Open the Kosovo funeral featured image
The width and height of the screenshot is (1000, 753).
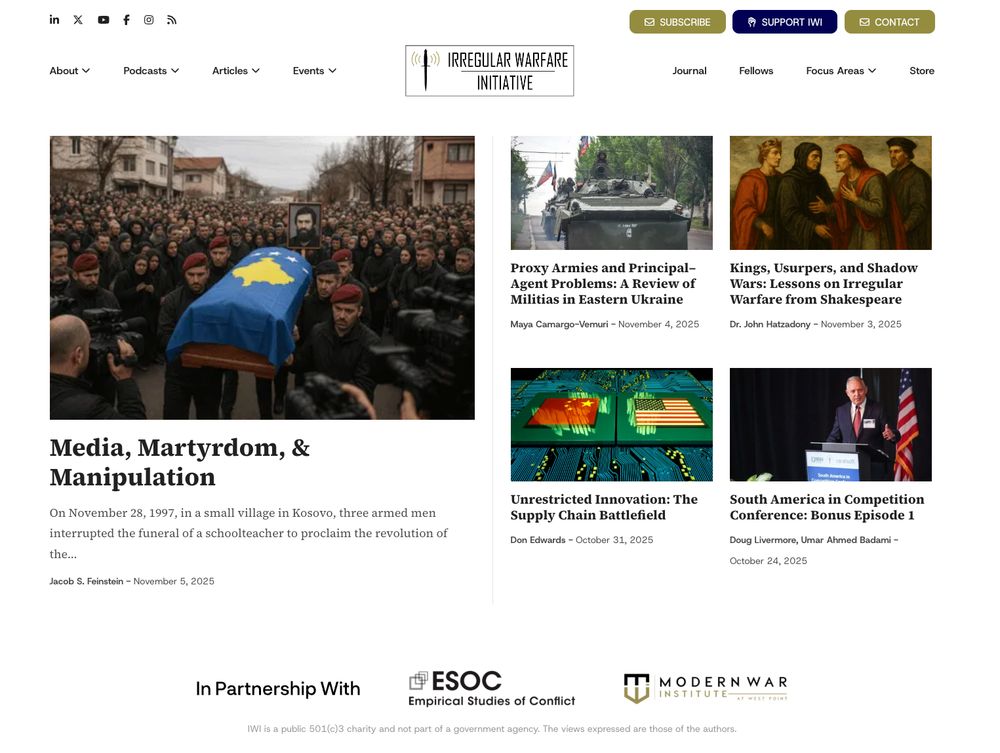[x=262, y=277]
